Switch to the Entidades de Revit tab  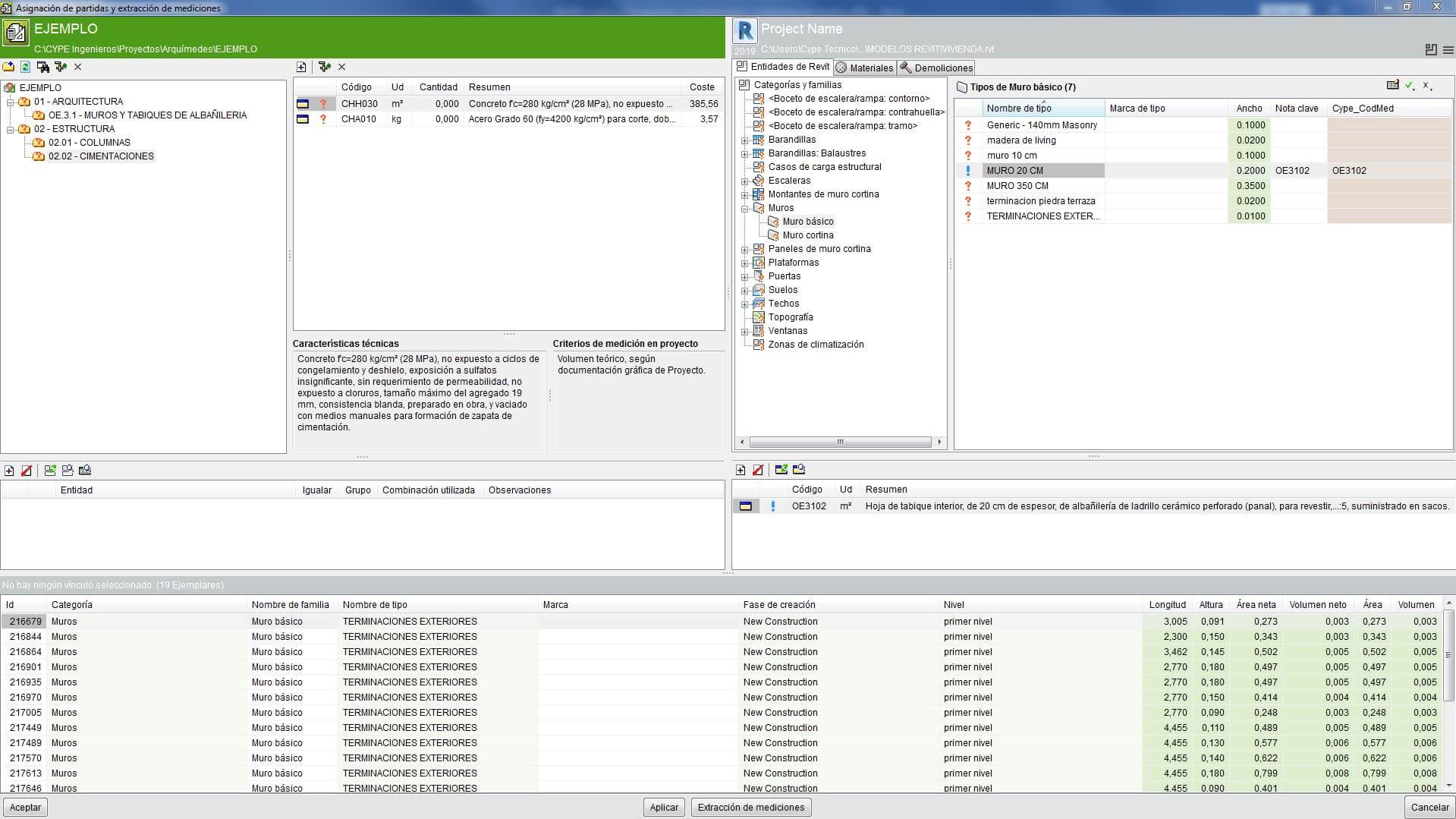783,67
